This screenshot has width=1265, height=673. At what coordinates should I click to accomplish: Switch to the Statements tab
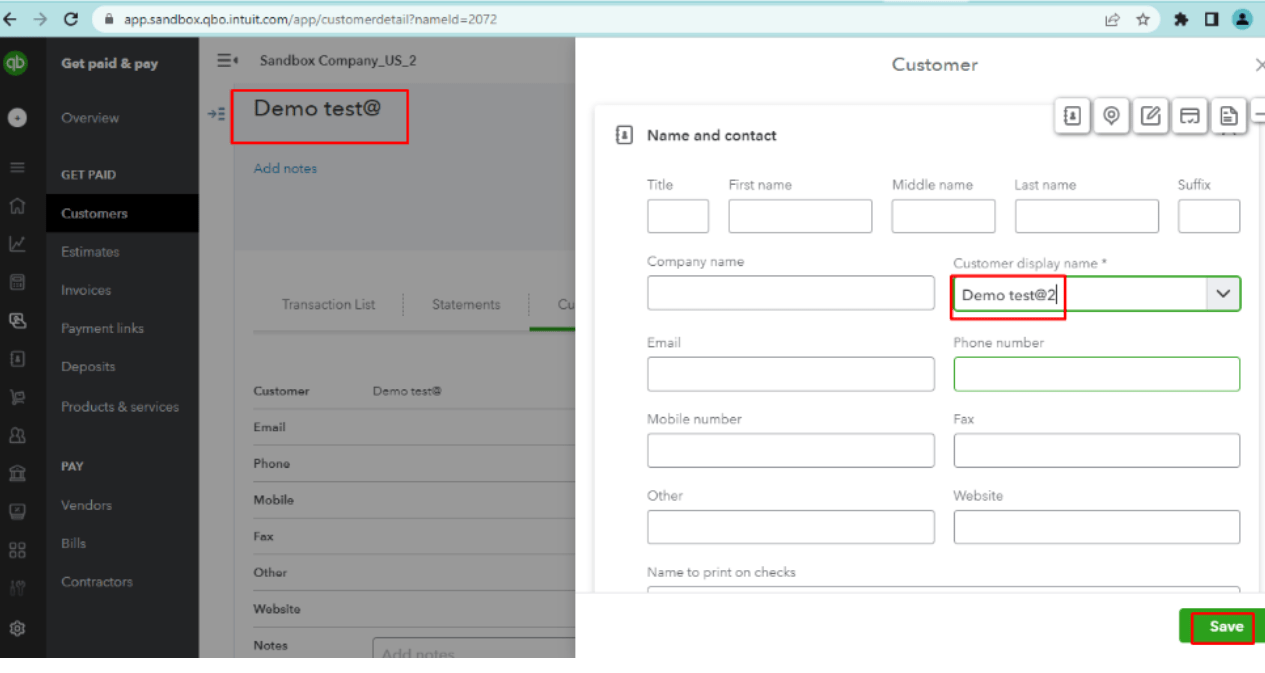click(x=466, y=304)
